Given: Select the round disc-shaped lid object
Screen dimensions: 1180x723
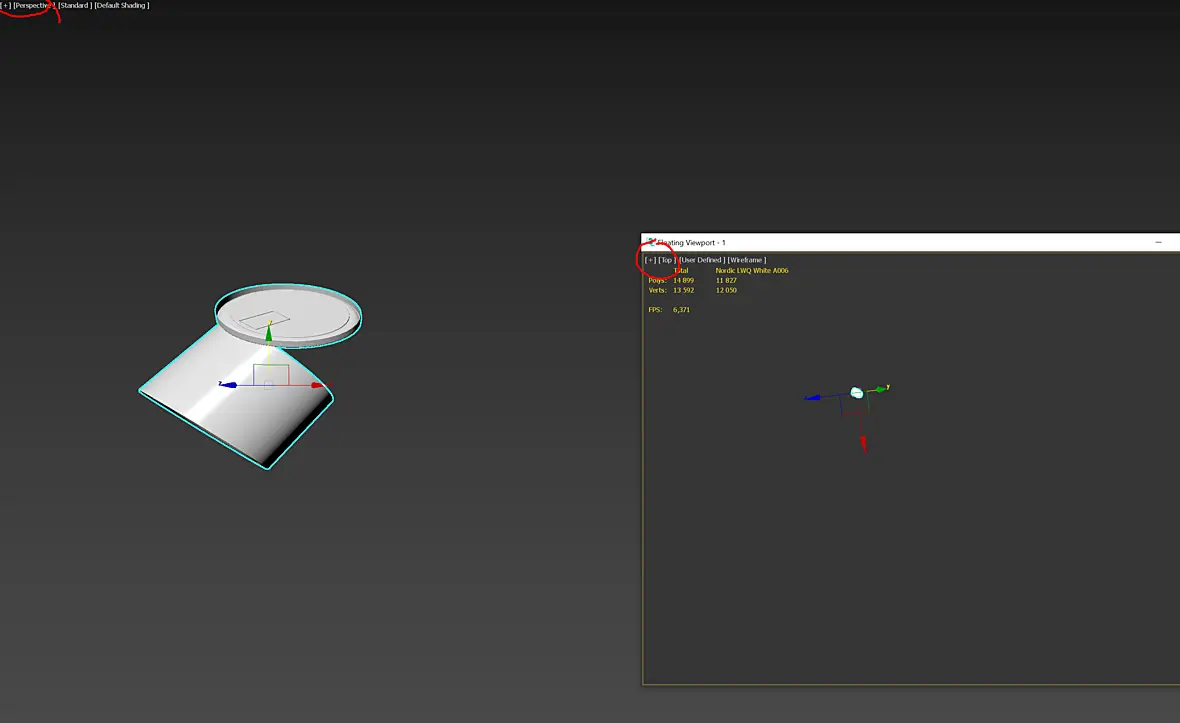Looking at the screenshot, I should click(x=288, y=316).
